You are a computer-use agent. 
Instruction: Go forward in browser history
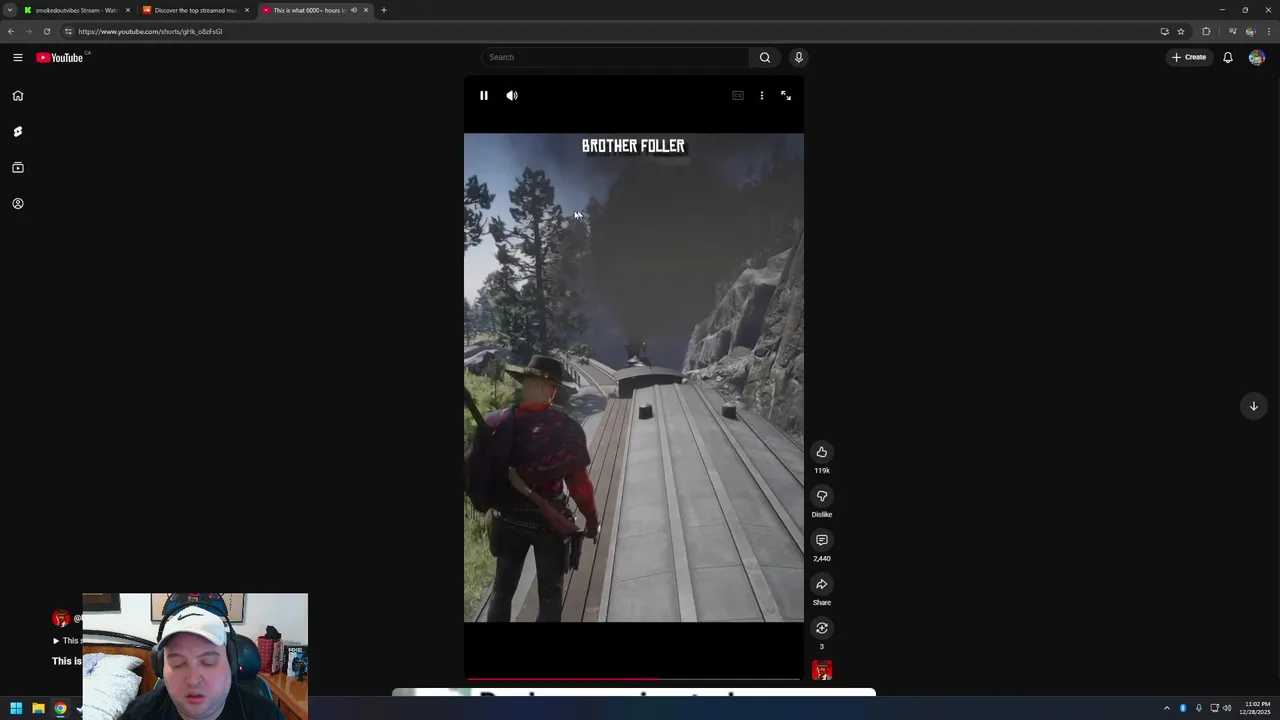click(28, 31)
